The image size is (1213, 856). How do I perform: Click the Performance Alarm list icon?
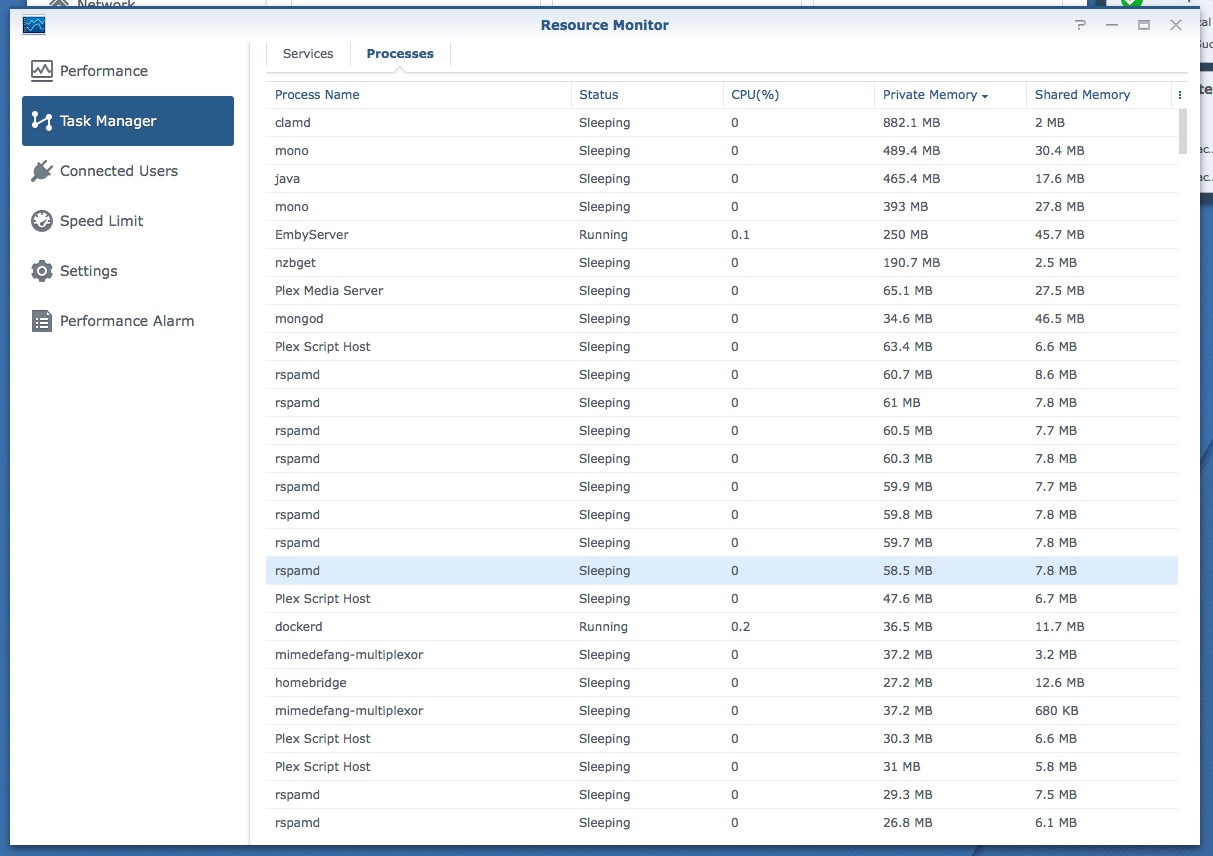[41, 321]
